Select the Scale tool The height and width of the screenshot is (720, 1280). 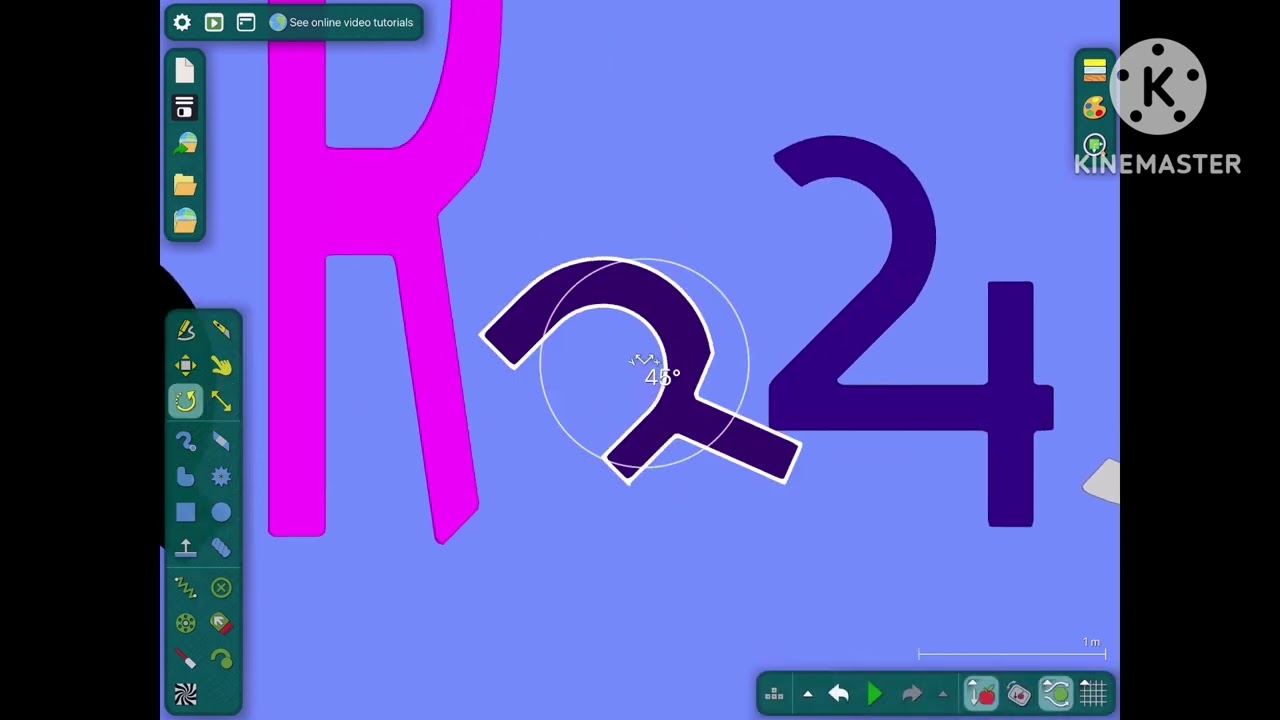[x=221, y=402]
